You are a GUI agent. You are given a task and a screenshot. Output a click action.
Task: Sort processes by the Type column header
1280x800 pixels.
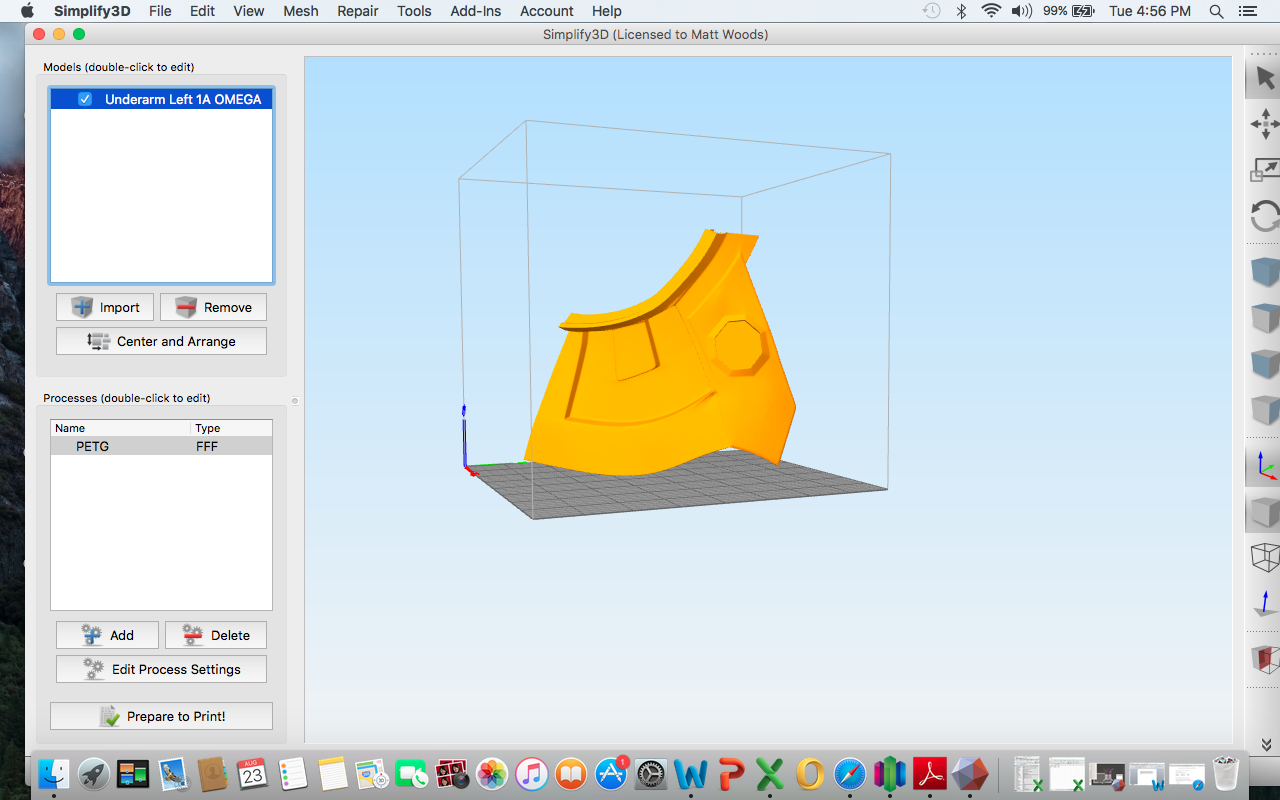[x=231, y=428]
